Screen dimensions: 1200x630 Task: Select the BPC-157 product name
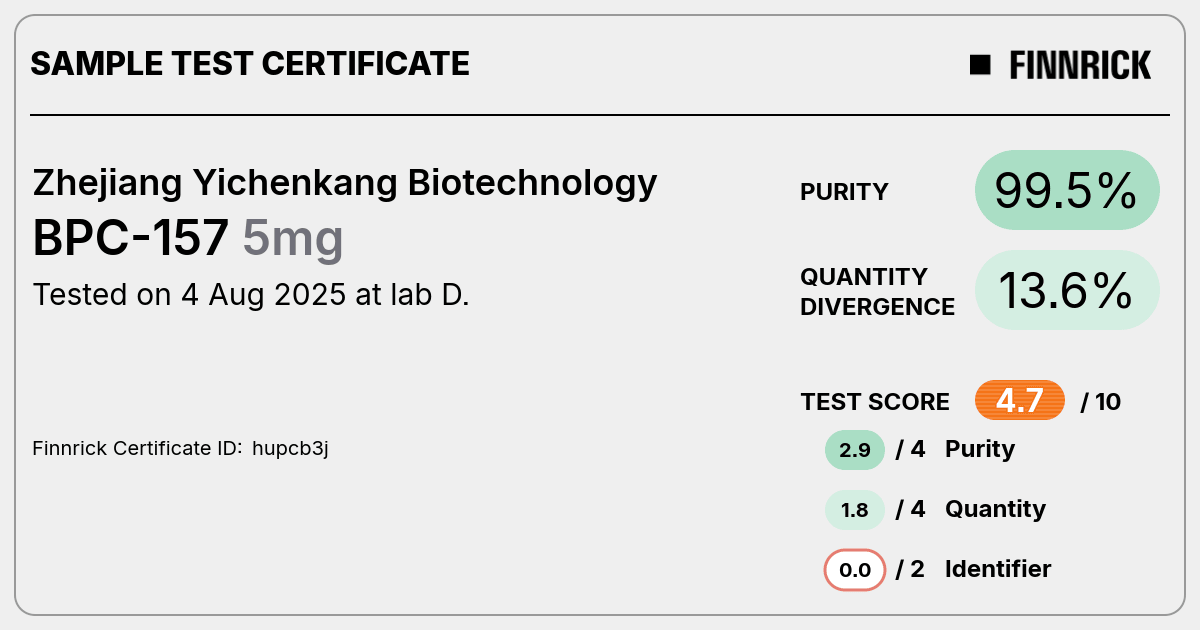[x=131, y=239]
